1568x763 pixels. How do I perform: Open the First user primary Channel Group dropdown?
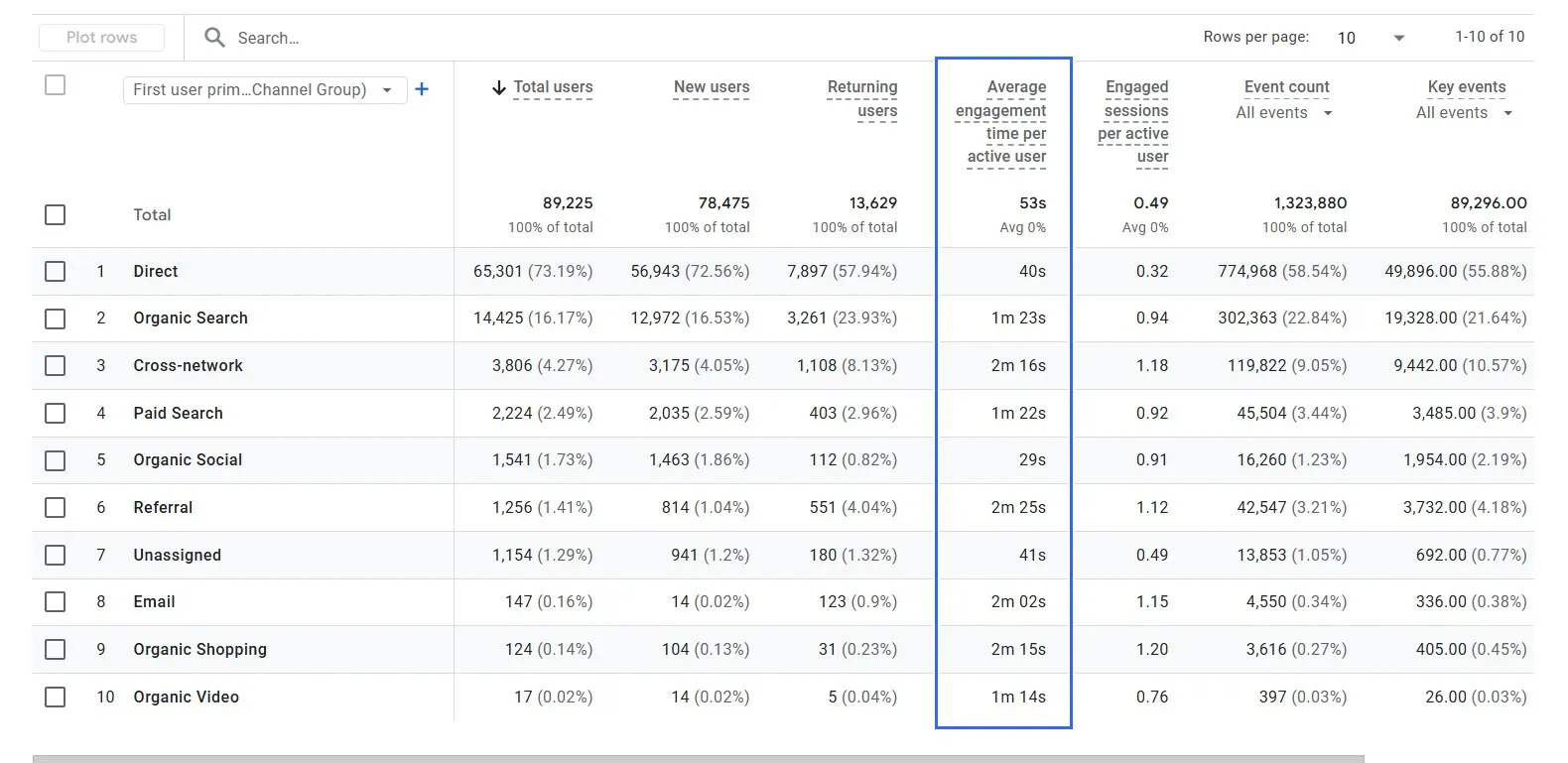[265, 89]
